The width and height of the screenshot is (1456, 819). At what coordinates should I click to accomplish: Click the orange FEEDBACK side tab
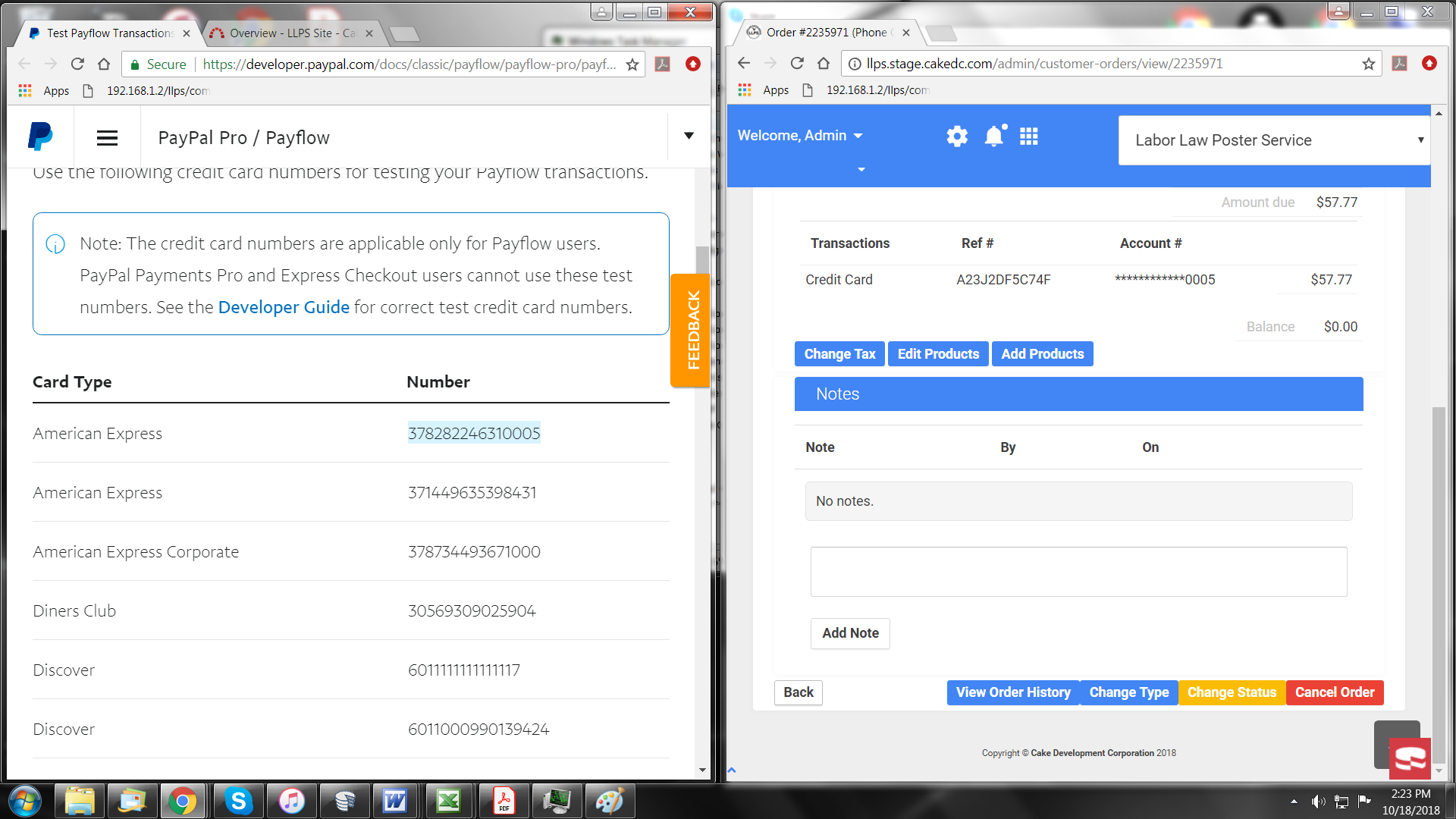tap(692, 331)
